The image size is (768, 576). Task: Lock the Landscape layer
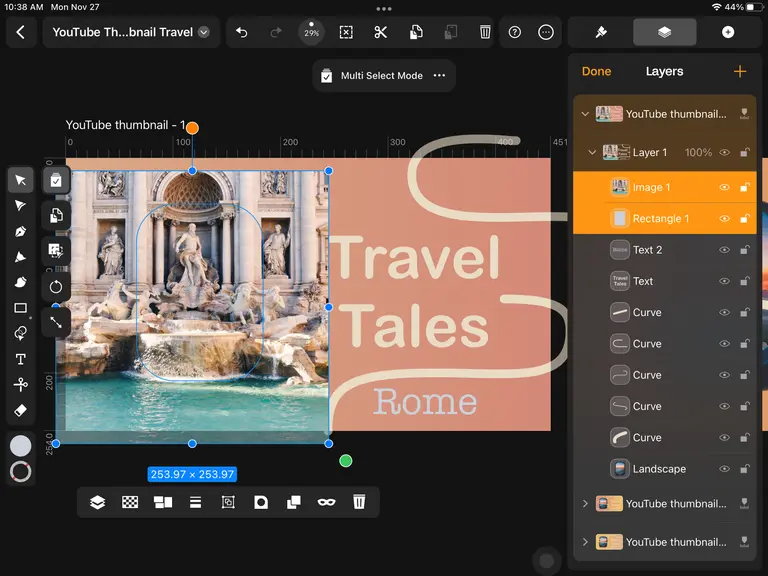point(745,469)
